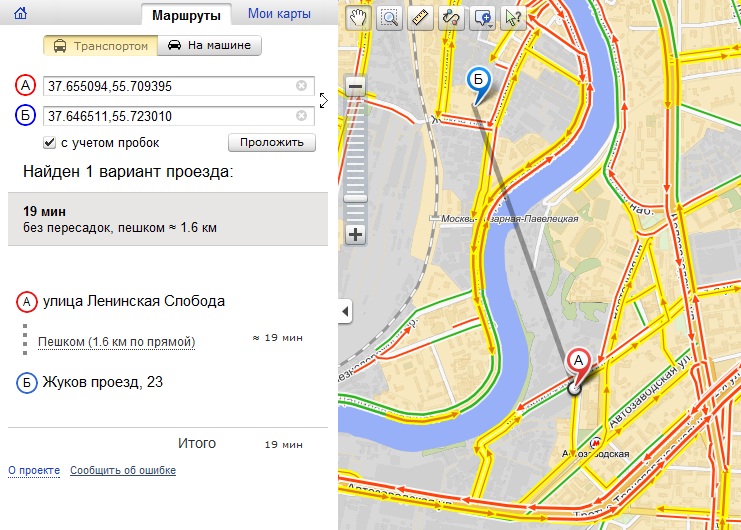Image resolution: width=741 pixels, height=530 pixels.
Task: Expand 'Пешком (1.6 км по прямой)' details
Action: (x=116, y=342)
